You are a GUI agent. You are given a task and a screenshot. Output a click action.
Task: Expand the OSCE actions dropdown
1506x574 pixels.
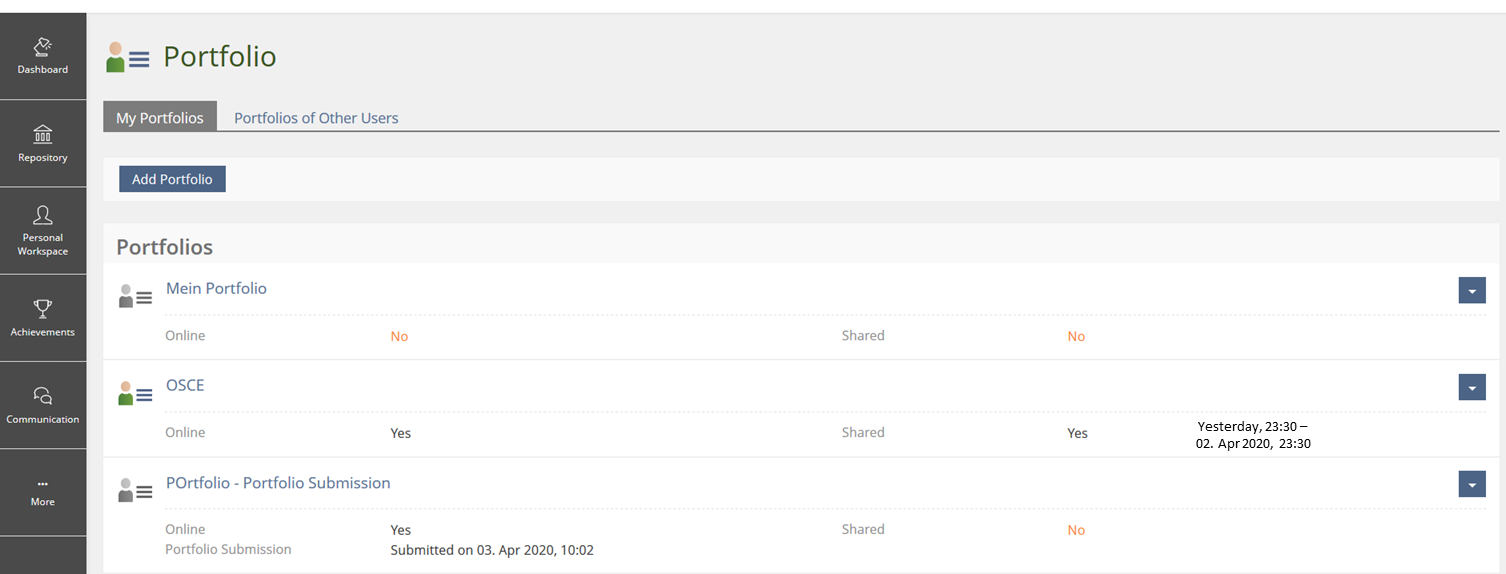coord(1471,387)
